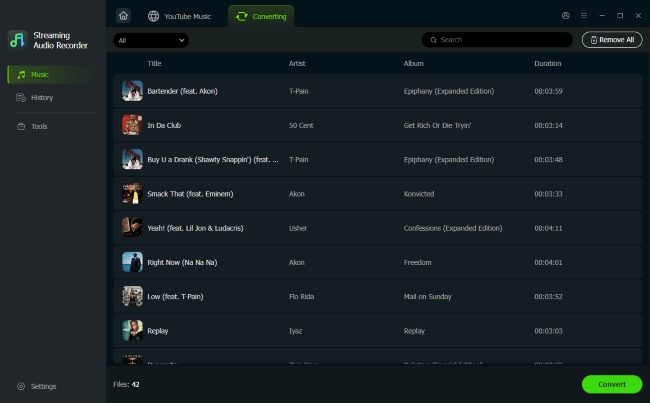Click duration 00:03:03
Viewport: 650px width, 403px height.
point(548,331)
